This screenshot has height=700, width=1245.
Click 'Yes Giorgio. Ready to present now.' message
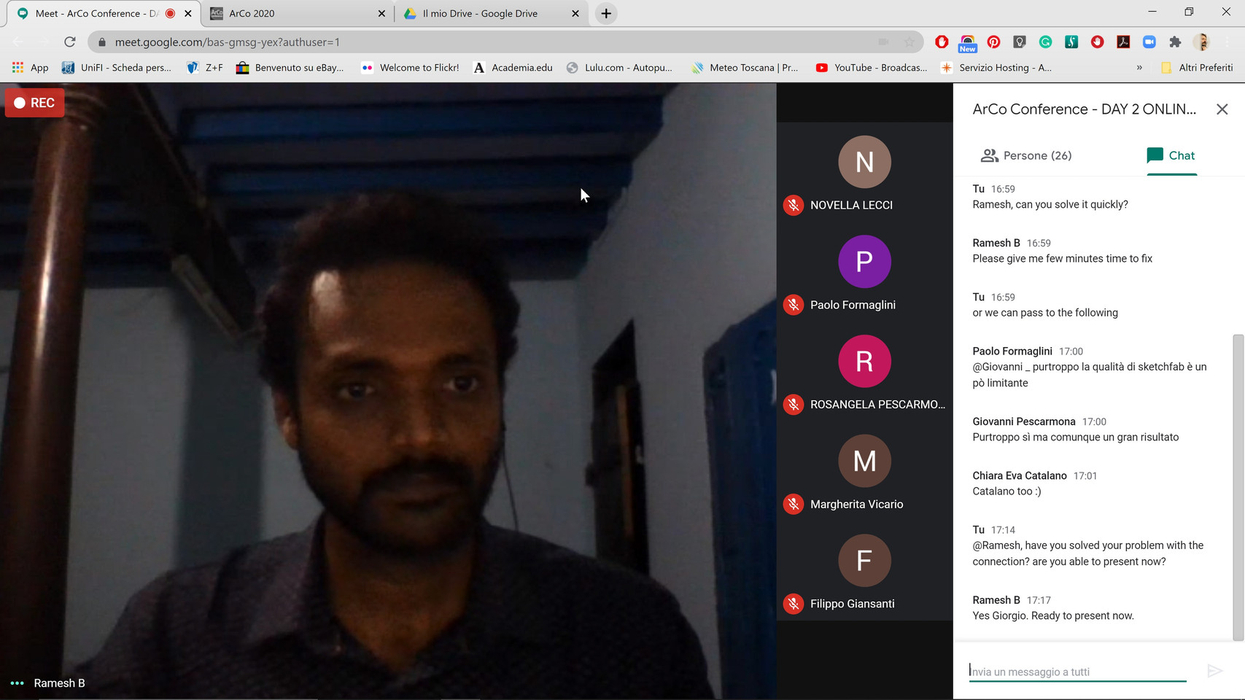[x=1053, y=616]
